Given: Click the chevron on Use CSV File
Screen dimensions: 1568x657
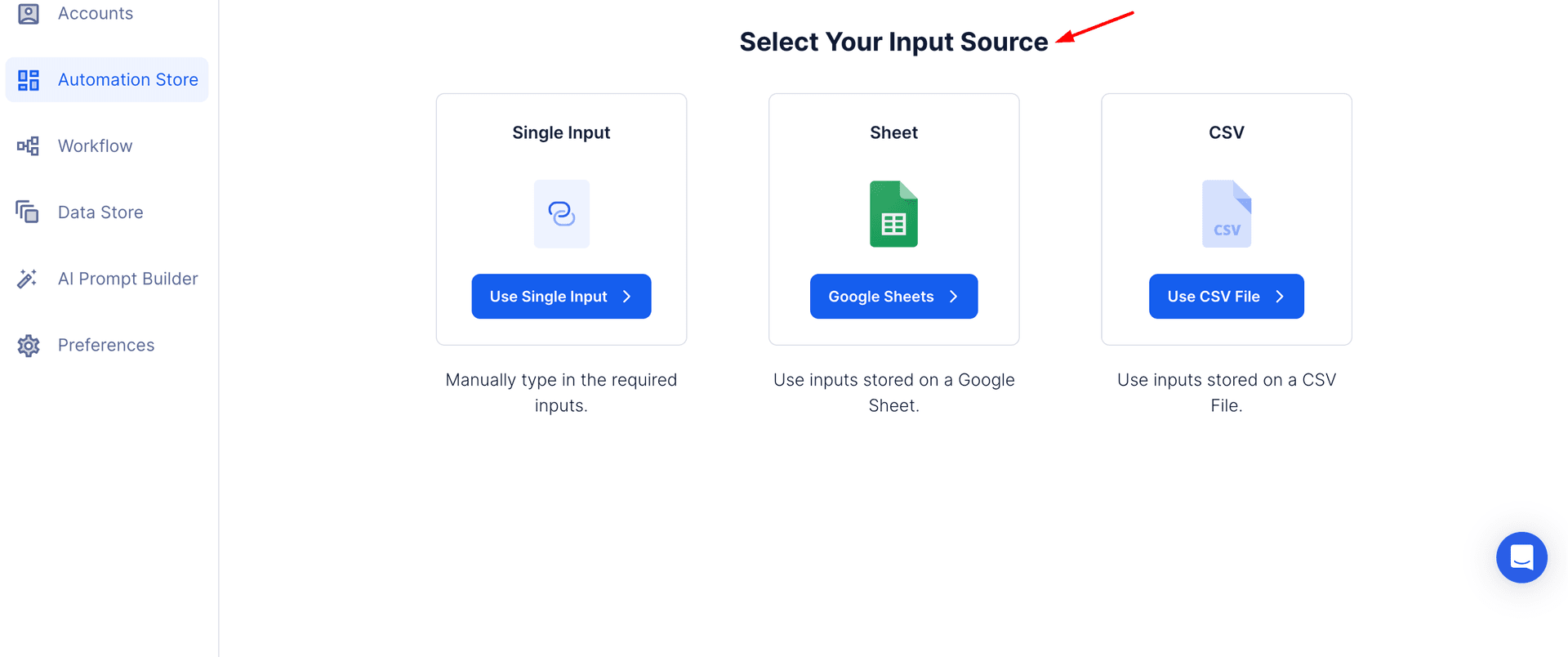Looking at the screenshot, I should [1280, 297].
